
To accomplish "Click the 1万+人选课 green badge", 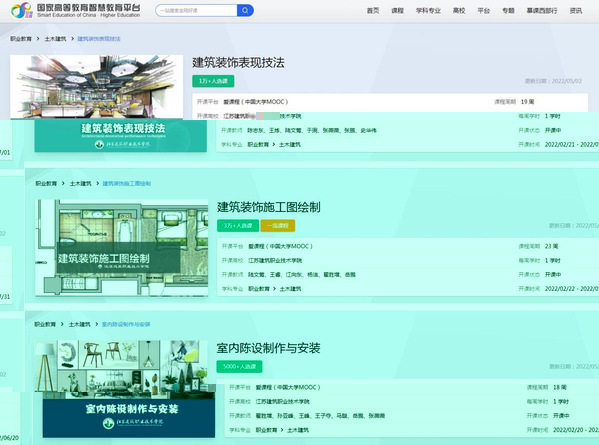I will point(213,81).
